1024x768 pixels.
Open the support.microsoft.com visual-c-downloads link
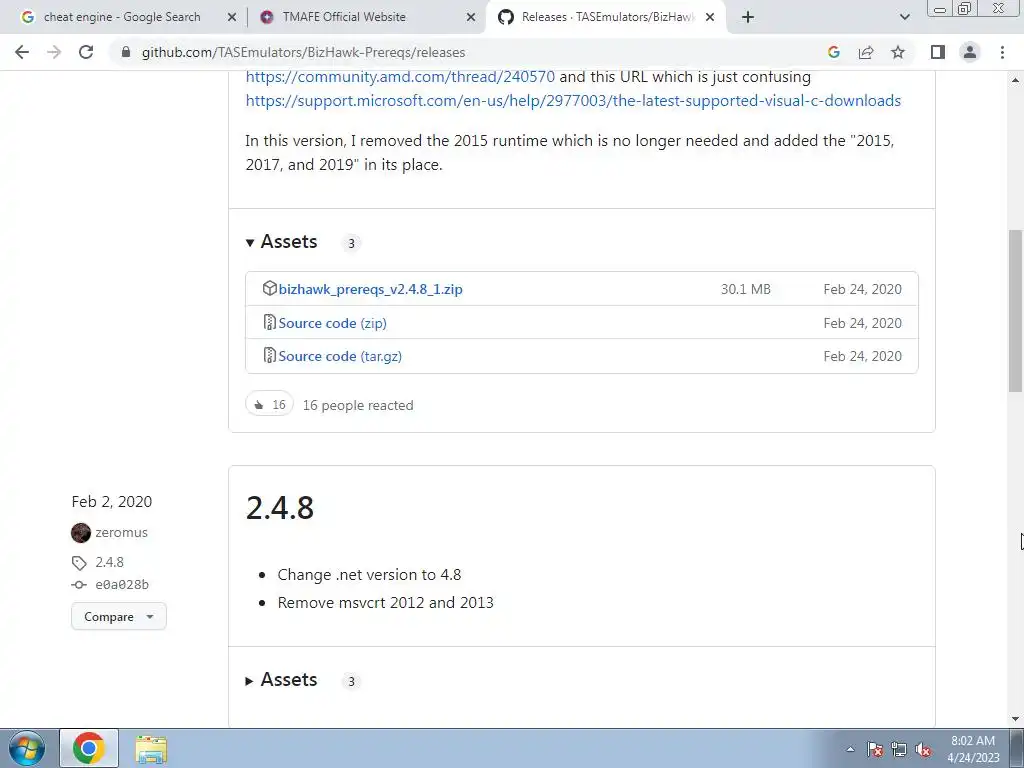pos(573,101)
